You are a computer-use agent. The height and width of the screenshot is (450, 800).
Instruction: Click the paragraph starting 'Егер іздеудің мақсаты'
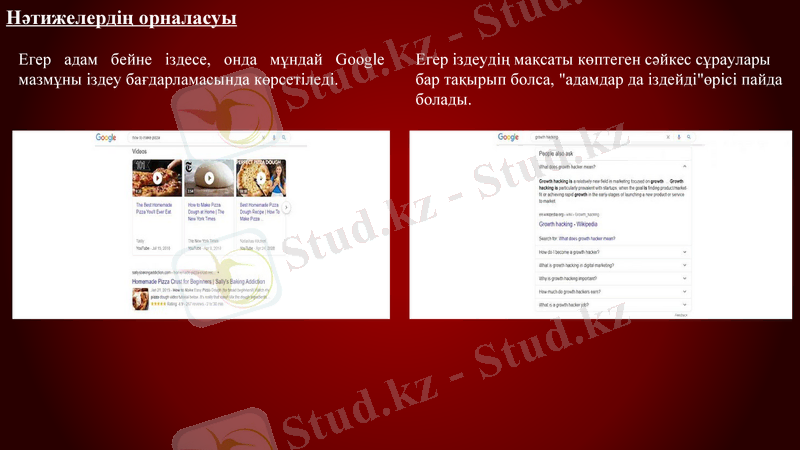click(598, 80)
